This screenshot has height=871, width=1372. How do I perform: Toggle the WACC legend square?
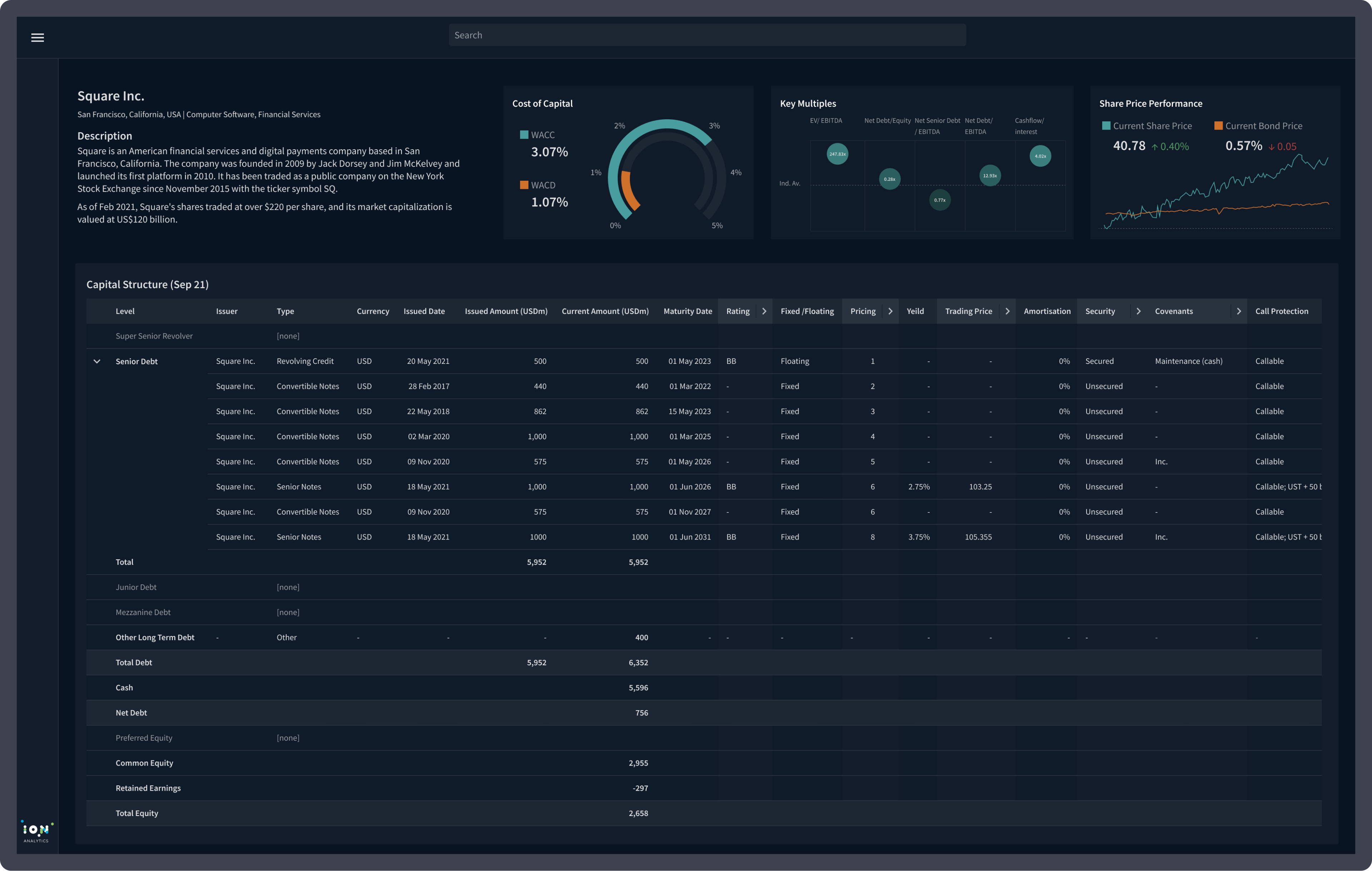pyautogui.click(x=524, y=135)
